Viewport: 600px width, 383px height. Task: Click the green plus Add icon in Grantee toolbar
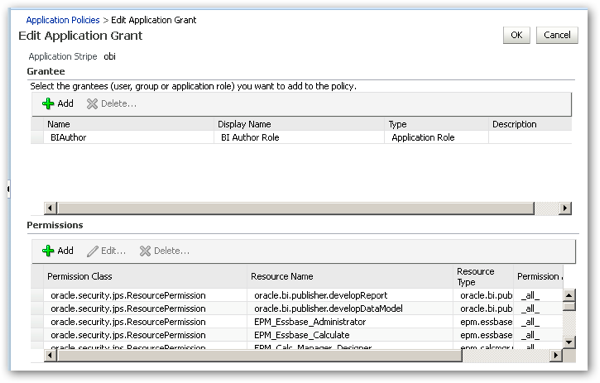pyautogui.click(x=48, y=103)
